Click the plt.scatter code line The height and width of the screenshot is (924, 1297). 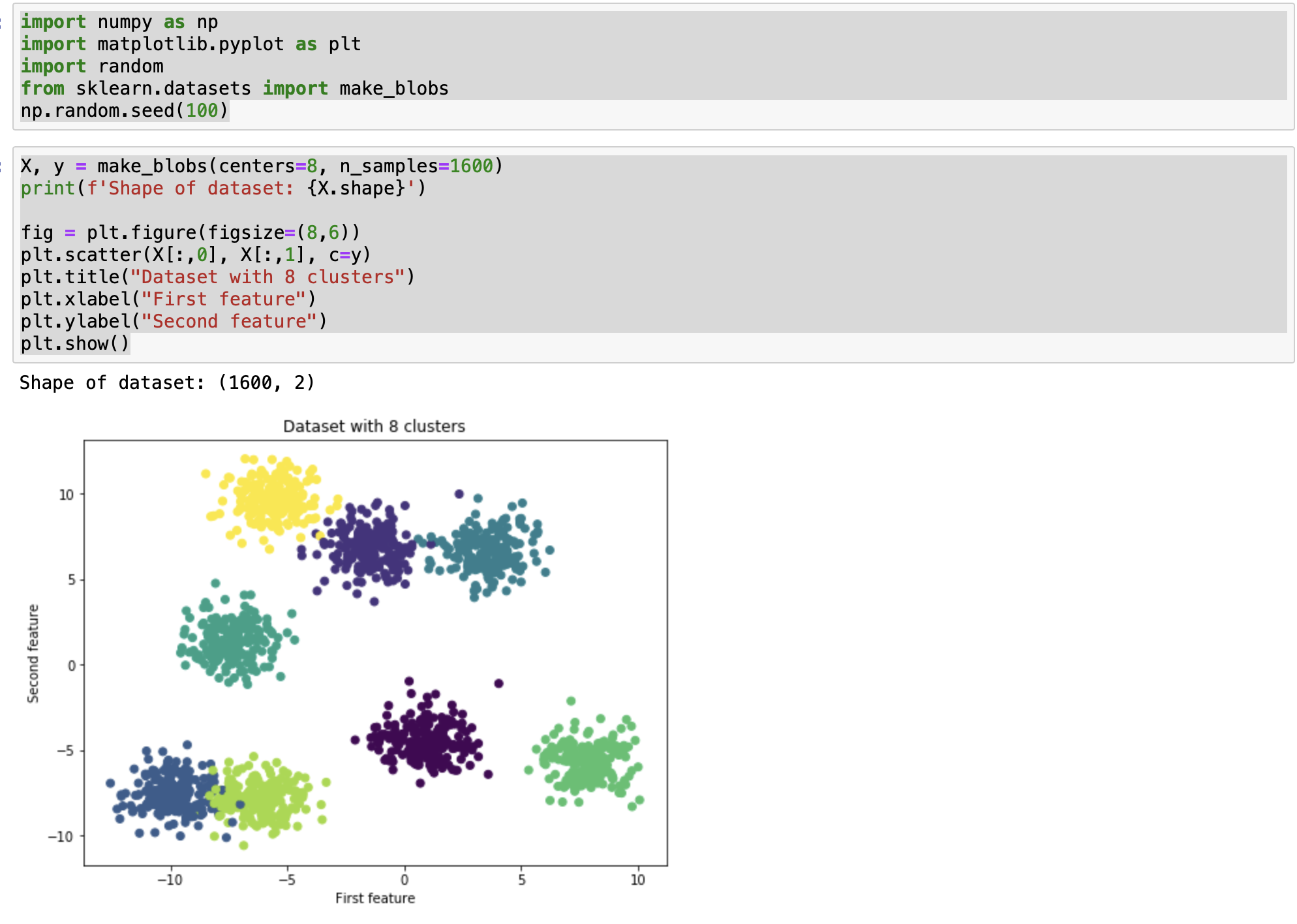(x=195, y=255)
